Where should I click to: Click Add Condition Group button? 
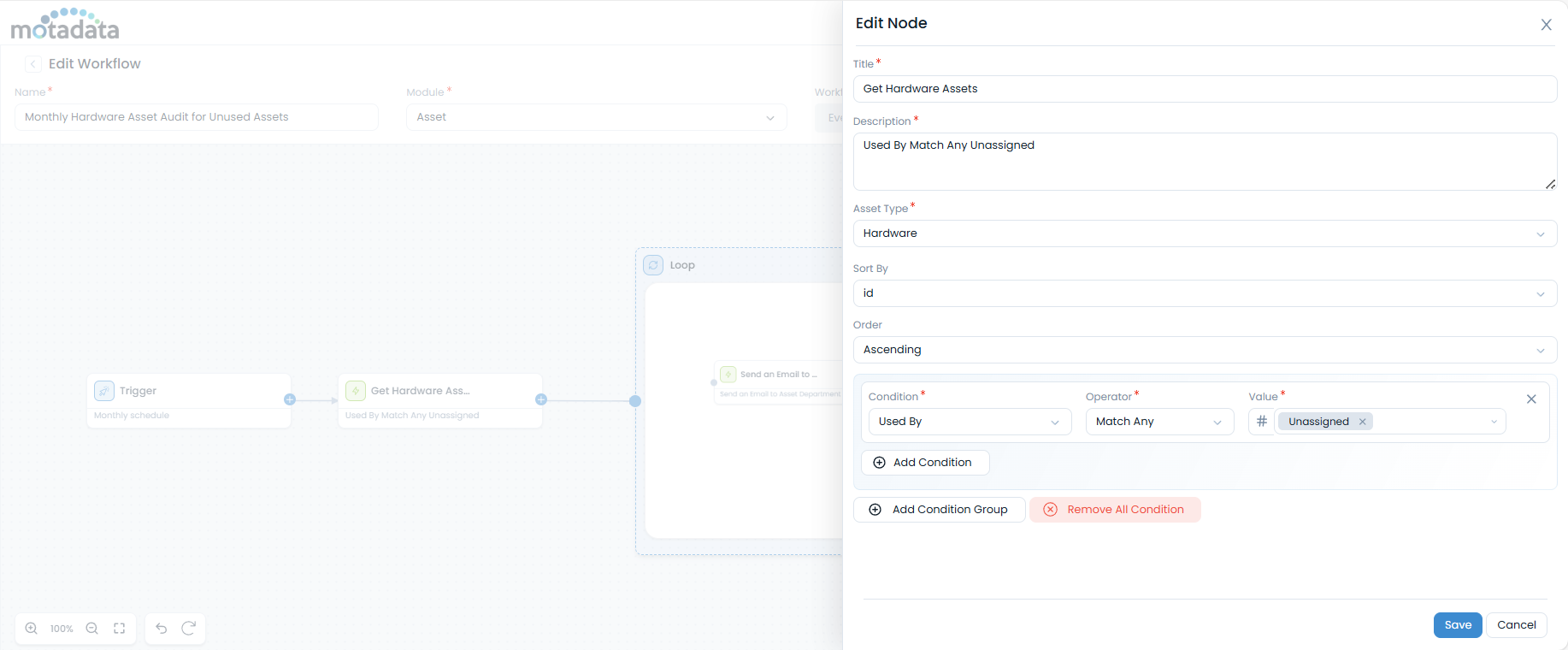click(939, 510)
